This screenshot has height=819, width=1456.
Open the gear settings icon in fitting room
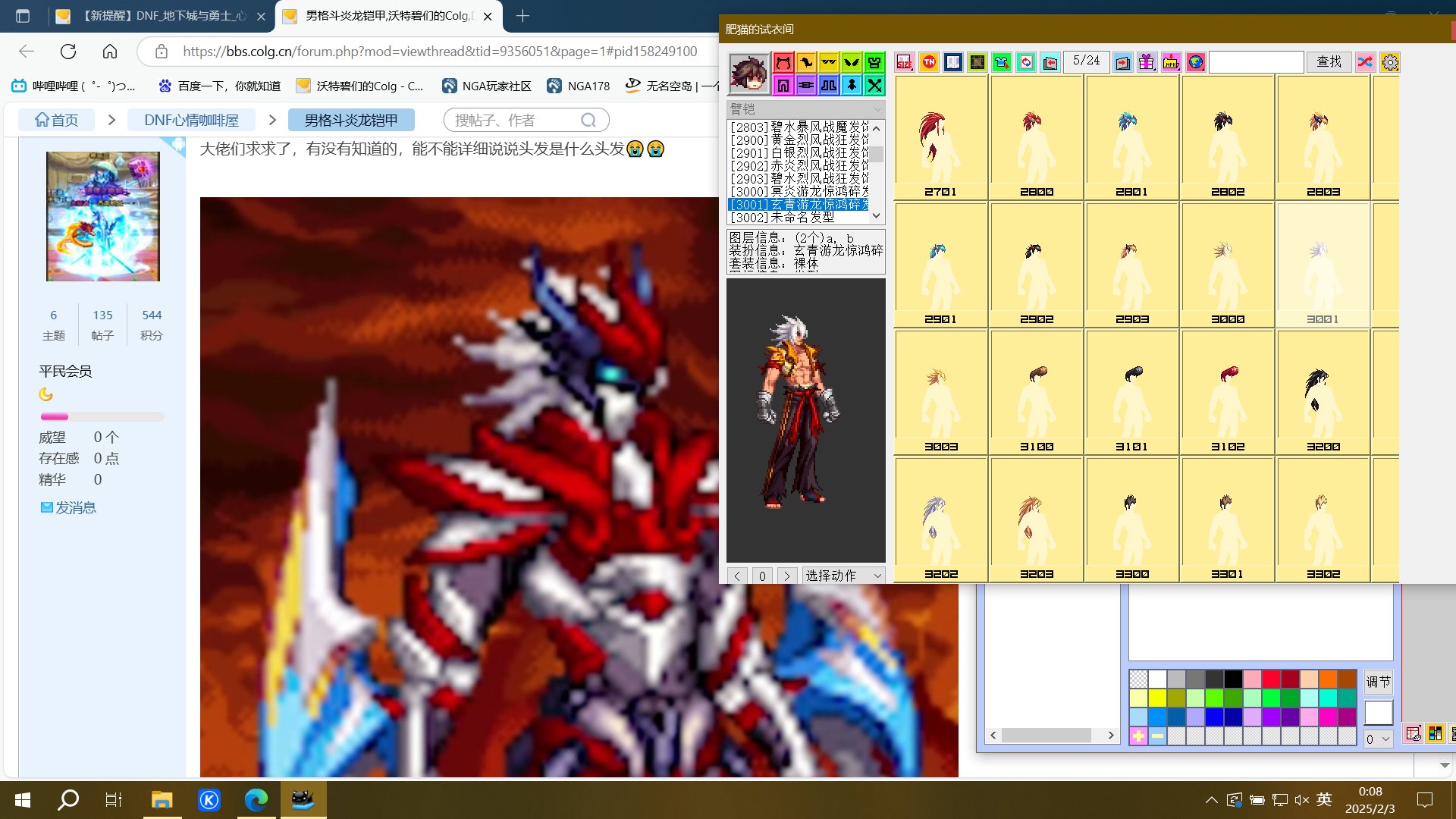pos(1389,62)
